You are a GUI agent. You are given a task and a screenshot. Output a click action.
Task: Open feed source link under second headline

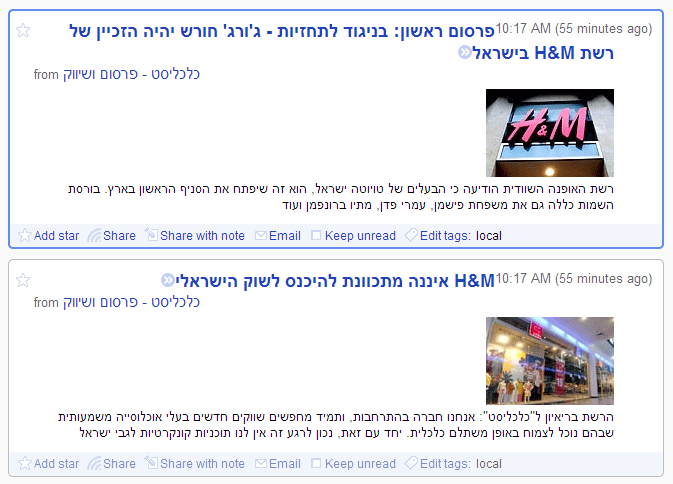point(131,302)
